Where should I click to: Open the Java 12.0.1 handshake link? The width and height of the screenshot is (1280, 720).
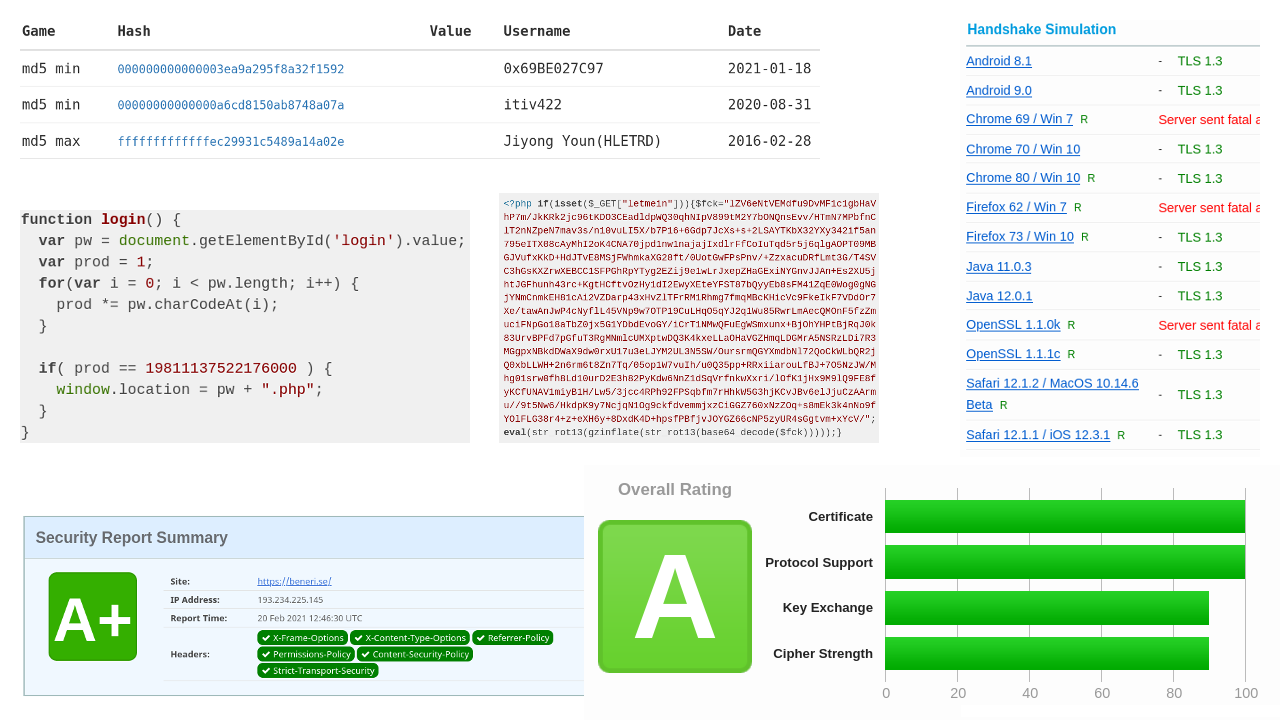pos(999,296)
